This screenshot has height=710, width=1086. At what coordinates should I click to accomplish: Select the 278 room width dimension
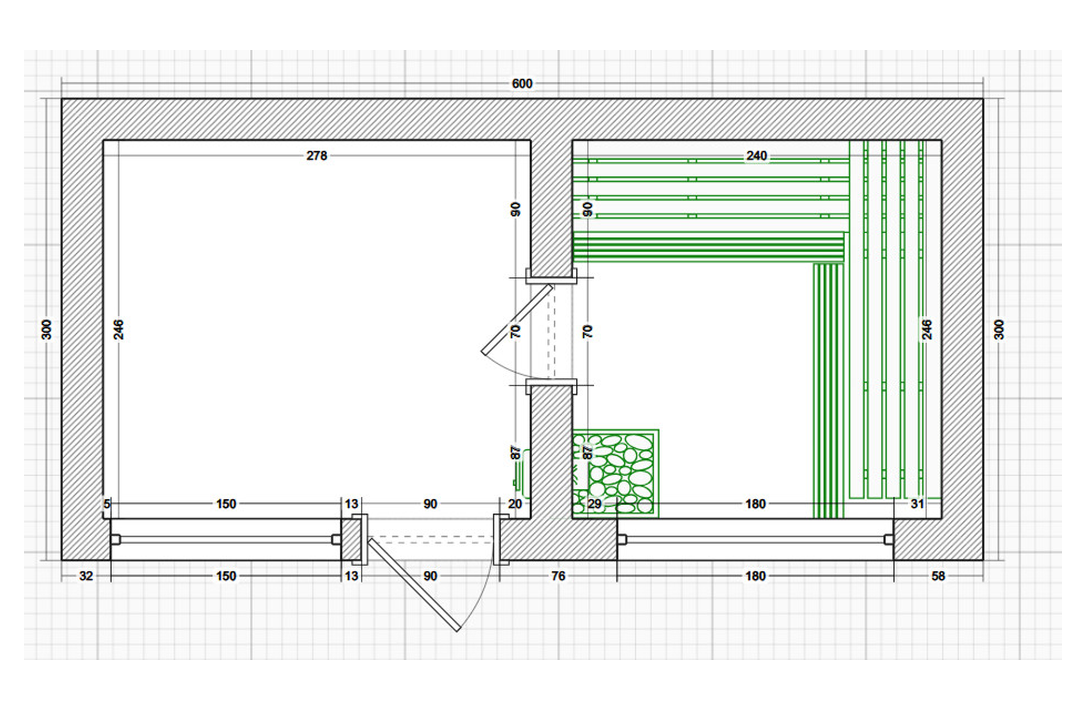[317, 156]
